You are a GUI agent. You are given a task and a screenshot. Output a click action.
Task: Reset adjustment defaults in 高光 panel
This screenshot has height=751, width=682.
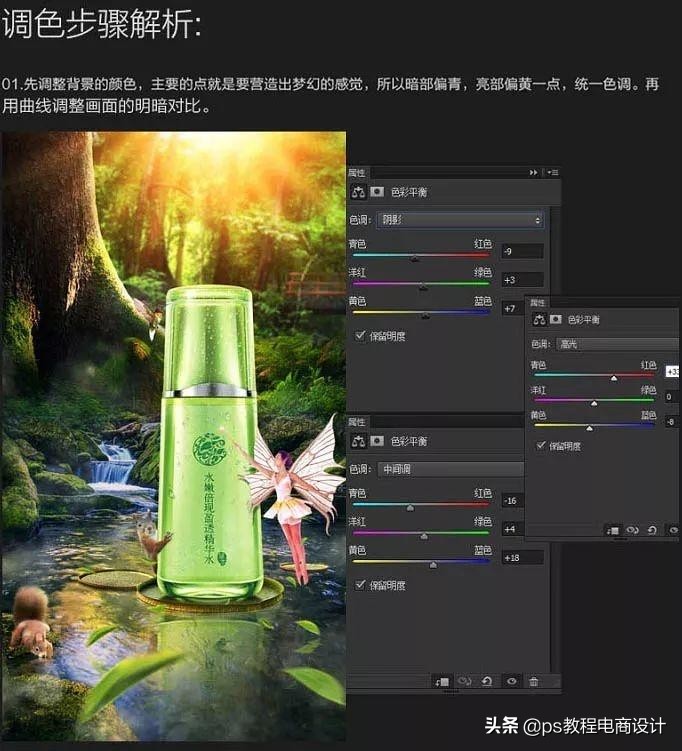(652, 530)
